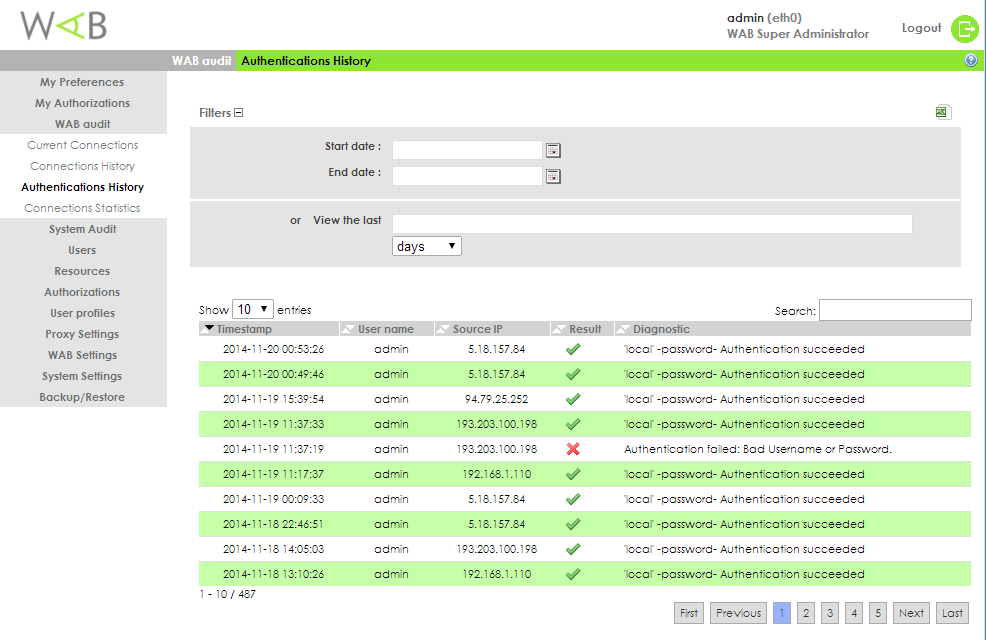Click the Logout link text
986x640 pixels.
[921, 28]
